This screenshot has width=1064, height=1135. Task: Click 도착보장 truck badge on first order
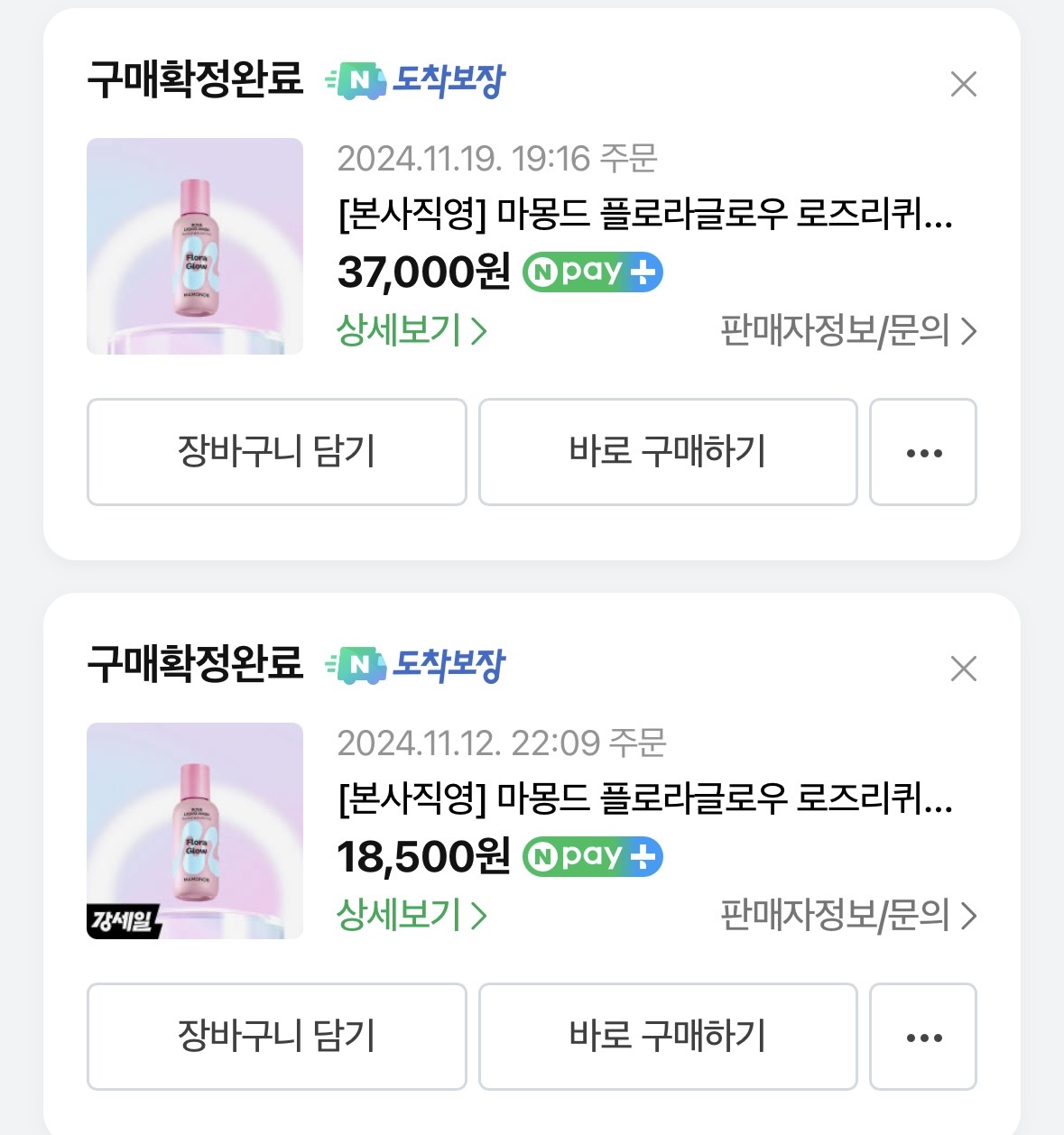pos(415,81)
